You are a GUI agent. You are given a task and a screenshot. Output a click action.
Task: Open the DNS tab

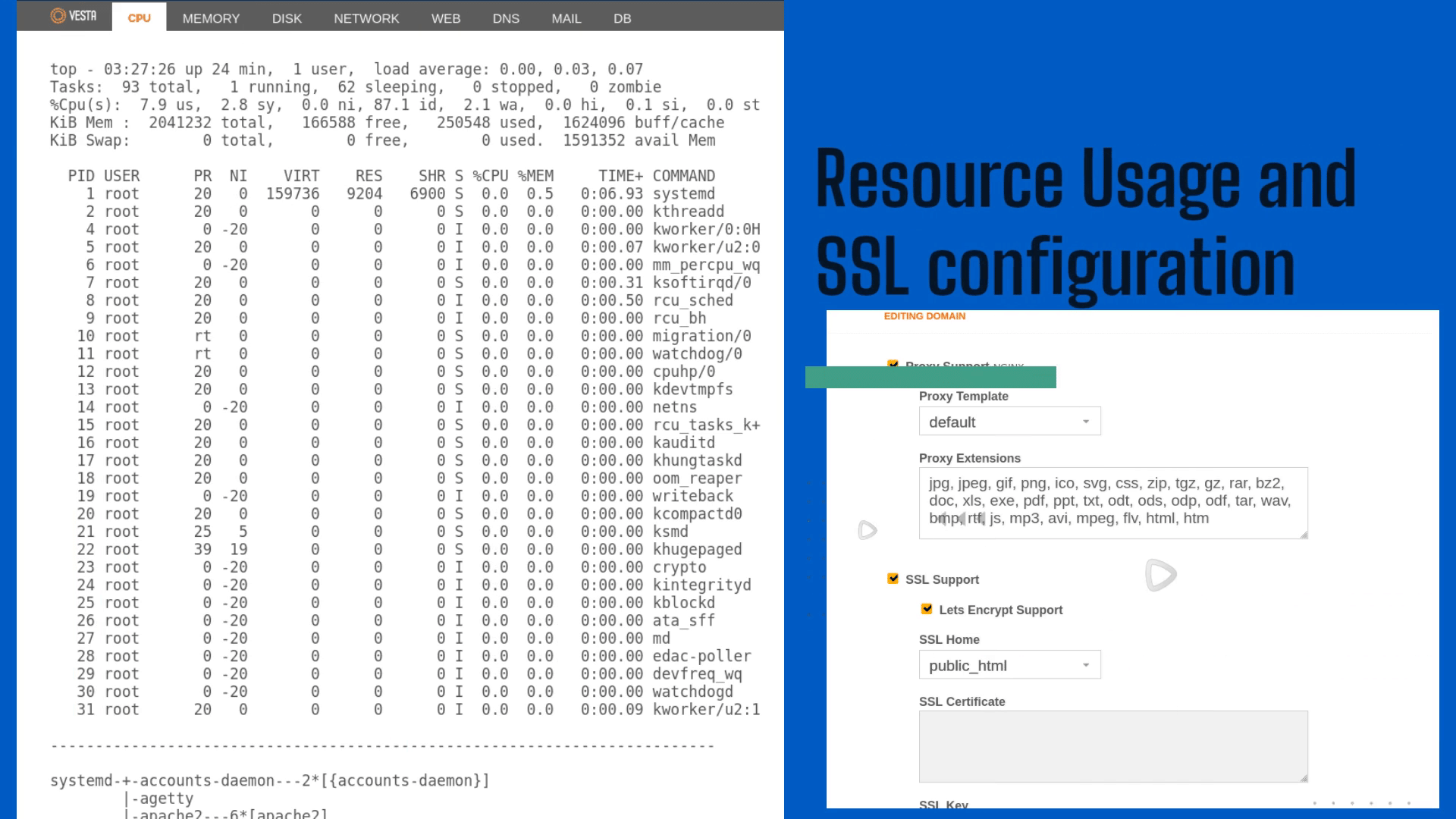click(506, 18)
